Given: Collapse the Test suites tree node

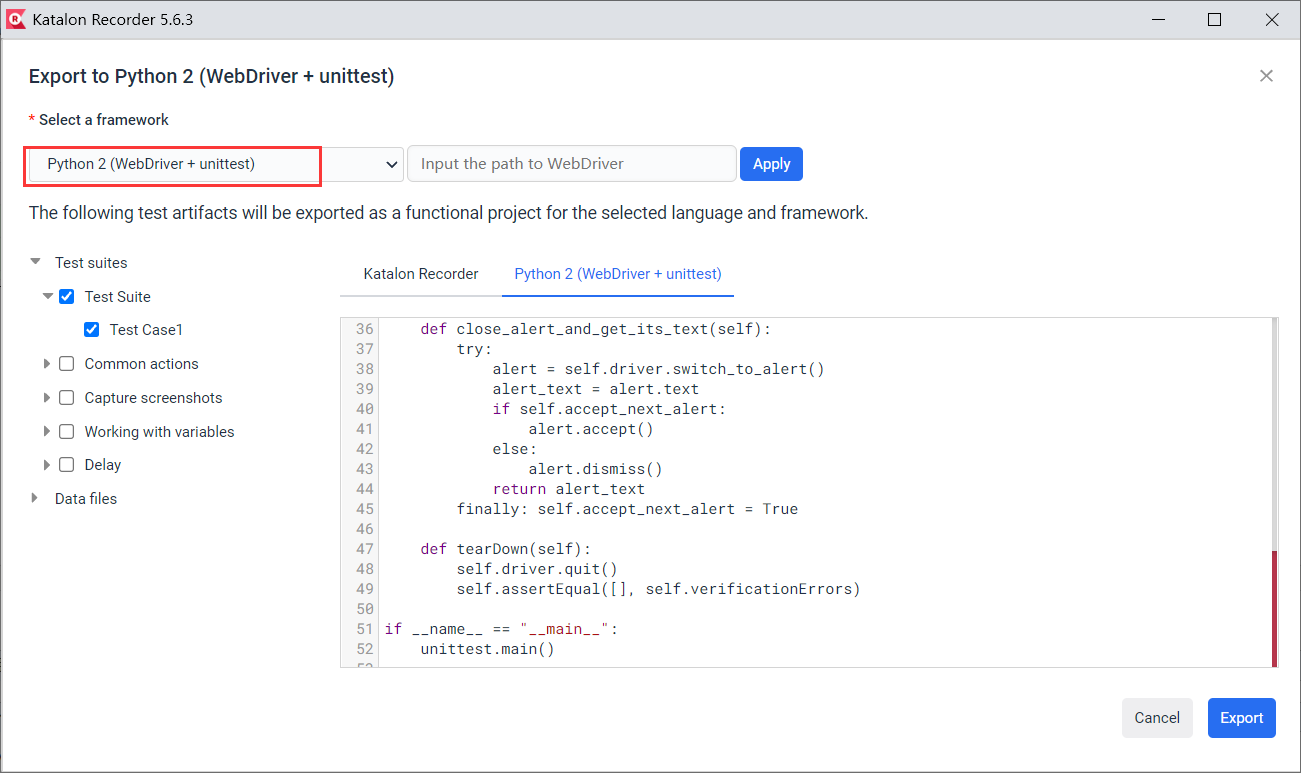Looking at the screenshot, I should click(35, 263).
